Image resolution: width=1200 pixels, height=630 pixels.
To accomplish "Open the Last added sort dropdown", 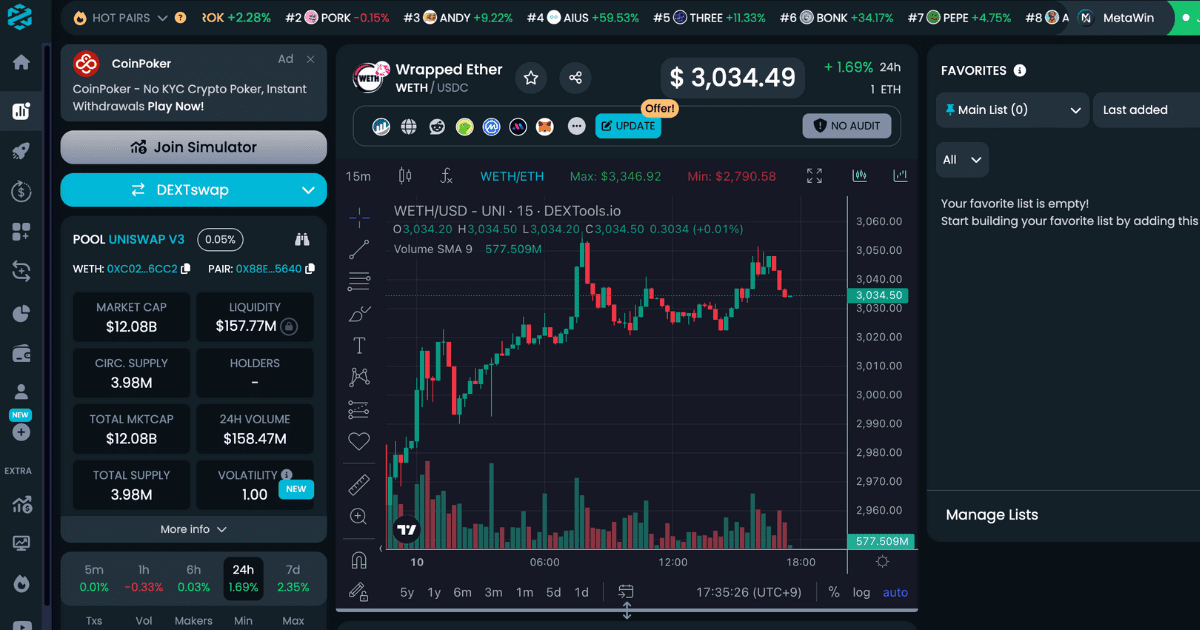I will 1146,110.
